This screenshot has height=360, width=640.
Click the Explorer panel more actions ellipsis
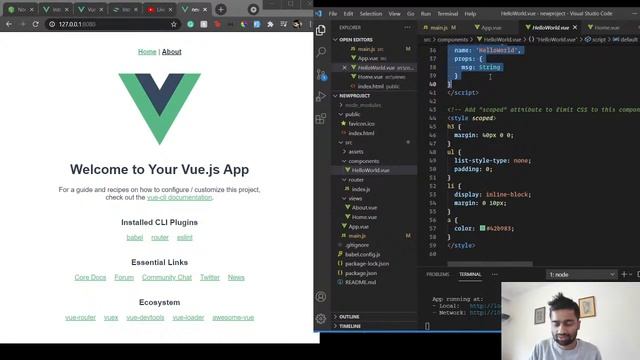pyautogui.click(x=407, y=27)
